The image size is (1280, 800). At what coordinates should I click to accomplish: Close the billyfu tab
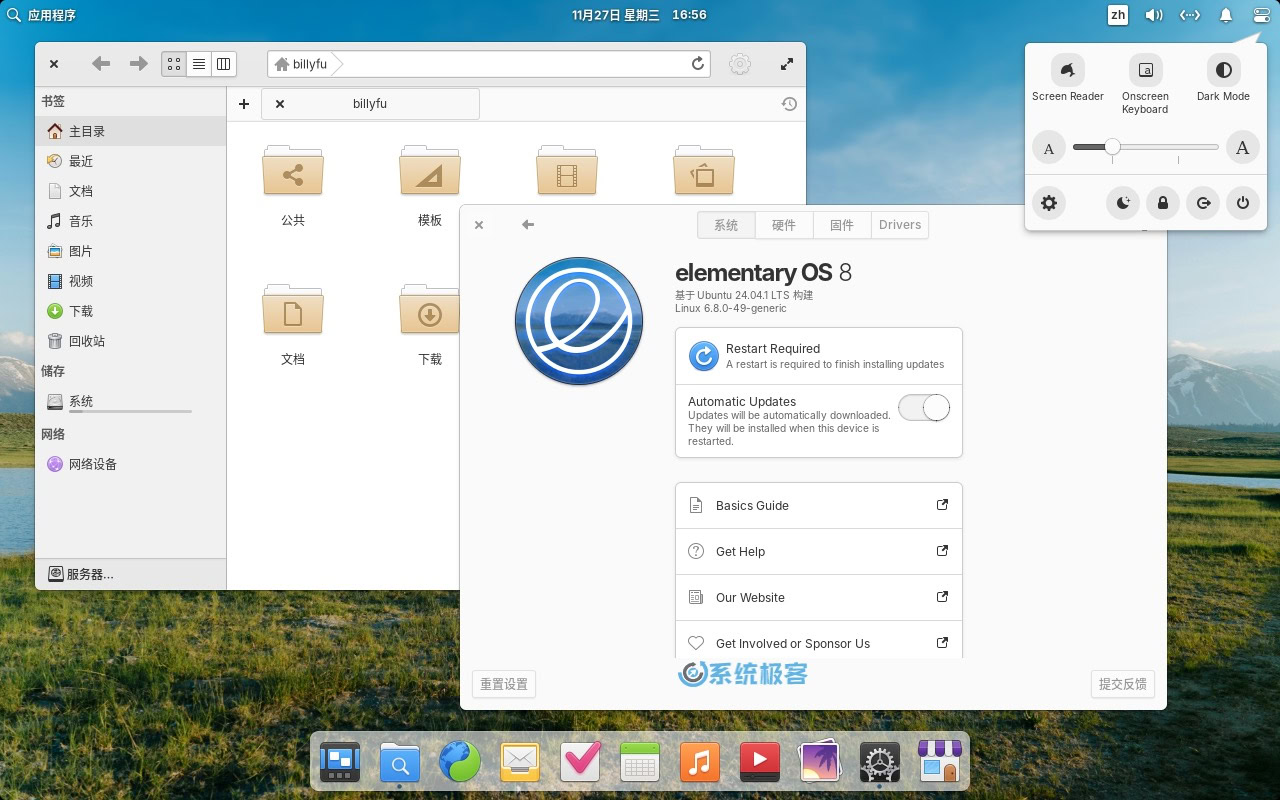pos(280,104)
